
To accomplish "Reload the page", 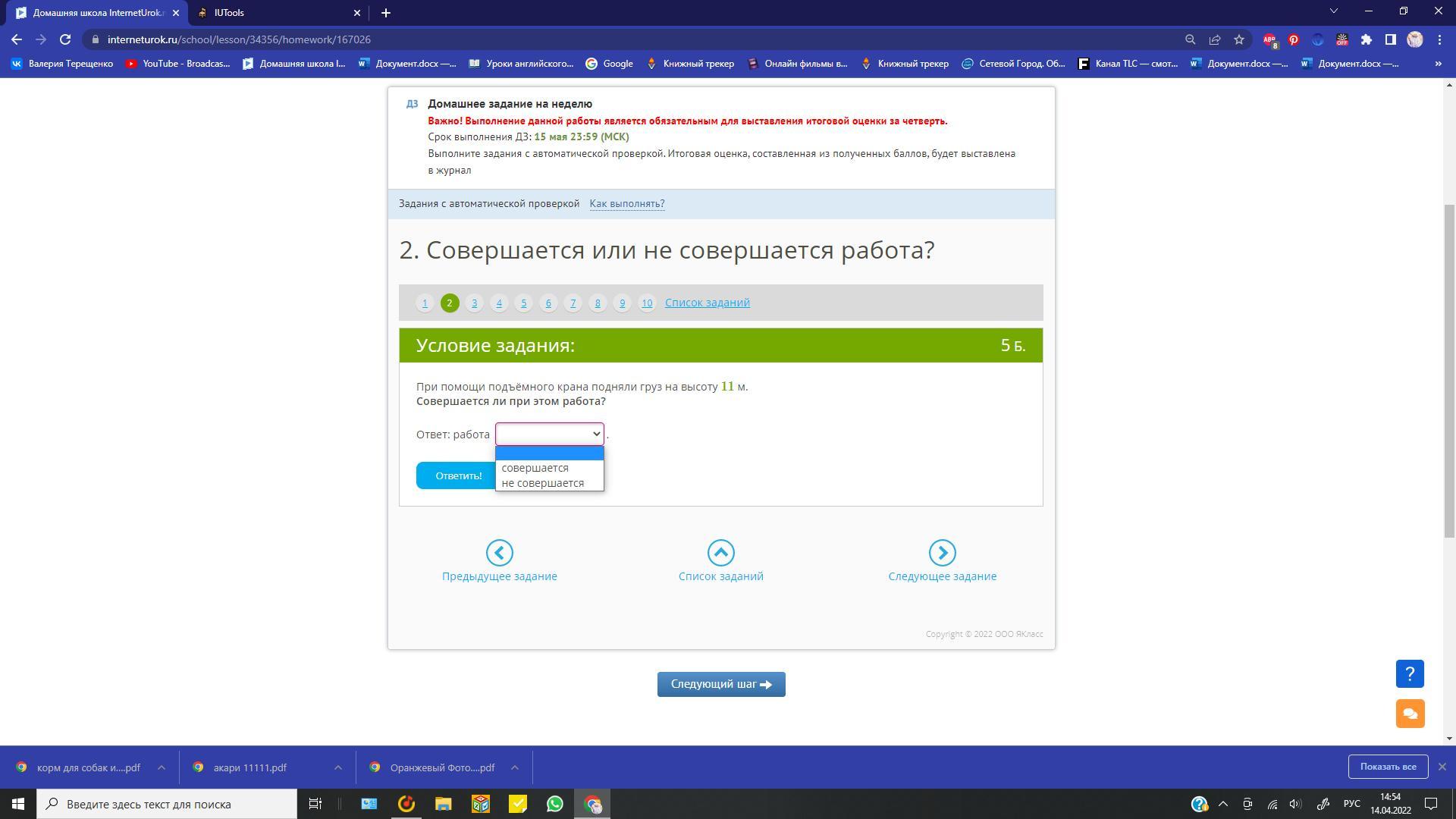I will click(x=65, y=39).
